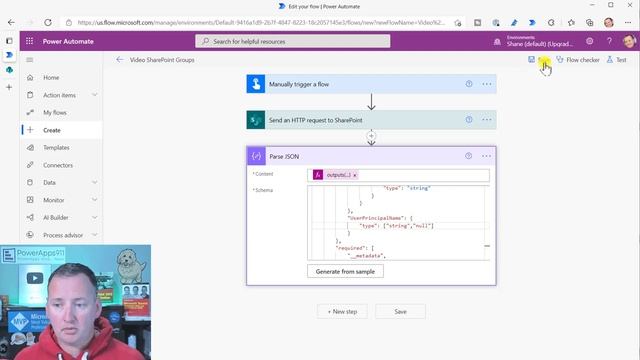The height and width of the screenshot is (360, 640).
Task: Open Connectors in navigation
Action: tap(58, 165)
